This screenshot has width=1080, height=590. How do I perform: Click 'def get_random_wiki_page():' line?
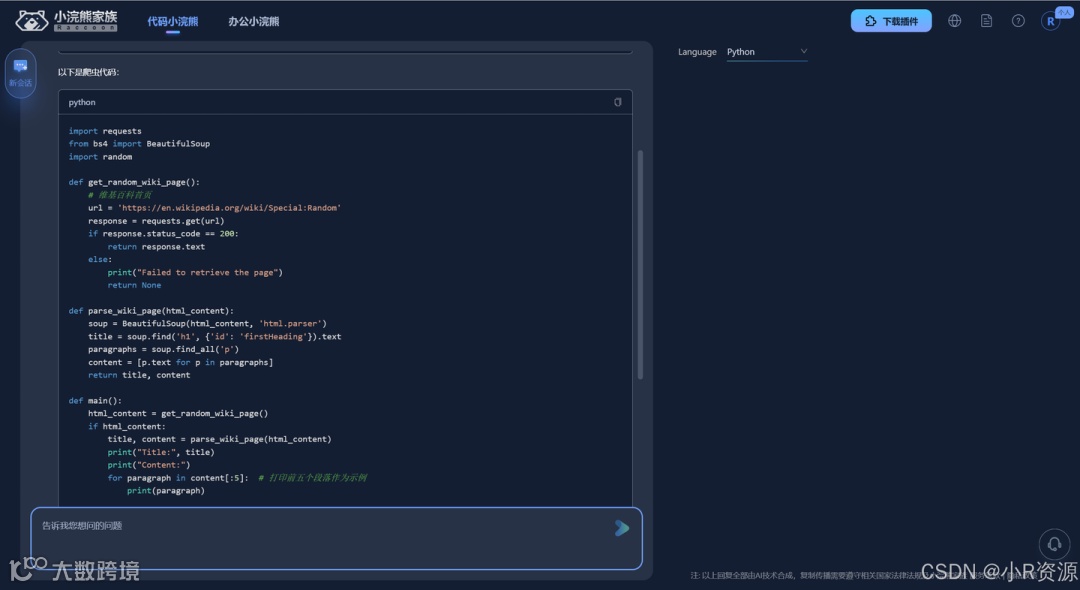[x=134, y=182]
